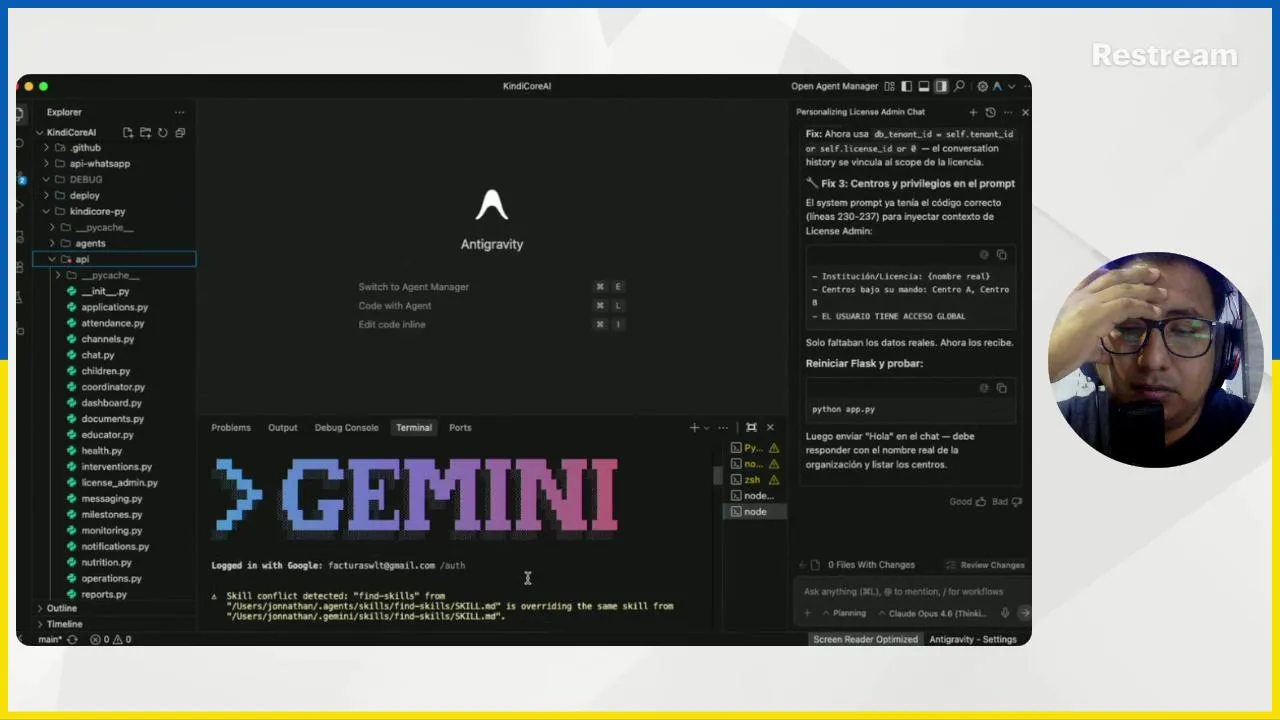Add context with plus in chat input

tap(808, 613)
